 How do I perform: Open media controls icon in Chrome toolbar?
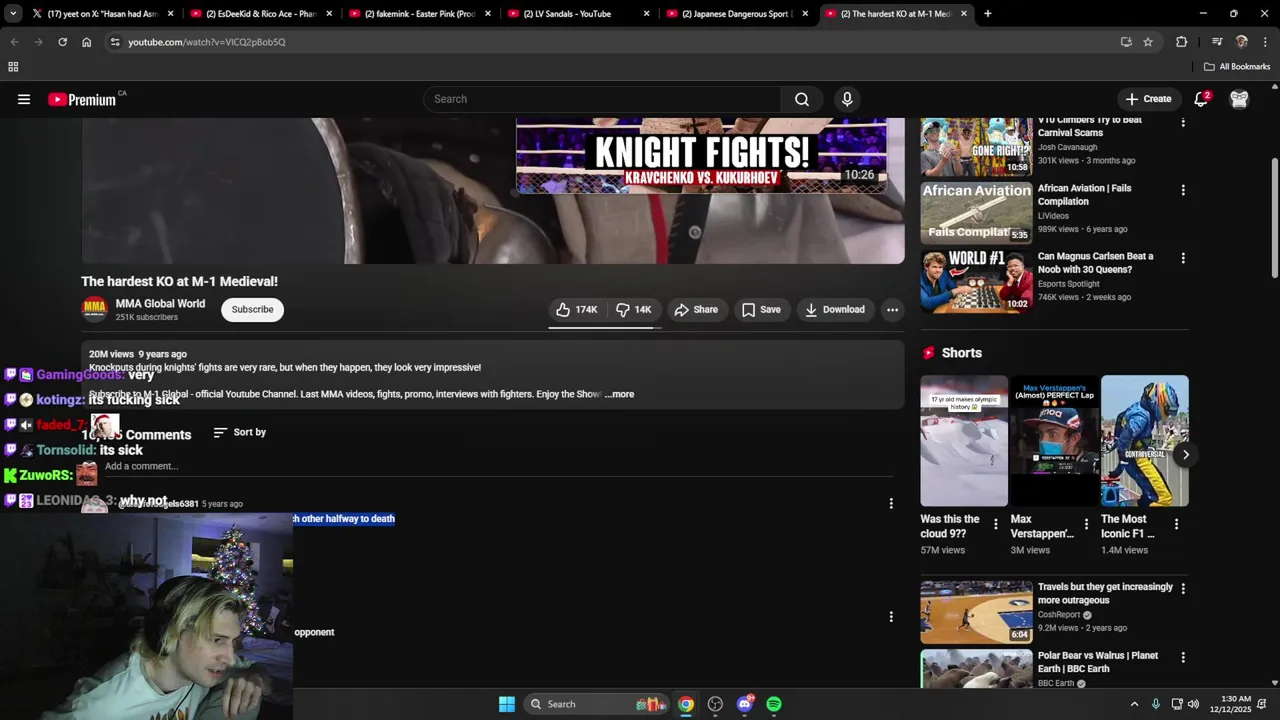[x=1217, y=42]
